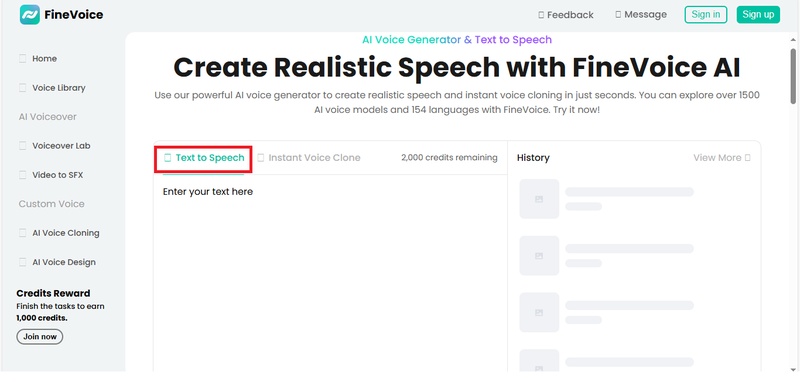Click AI Voice Generator & Text to Speech subtitle
Screen dimensions: 800x382
[x=457, y=40]
